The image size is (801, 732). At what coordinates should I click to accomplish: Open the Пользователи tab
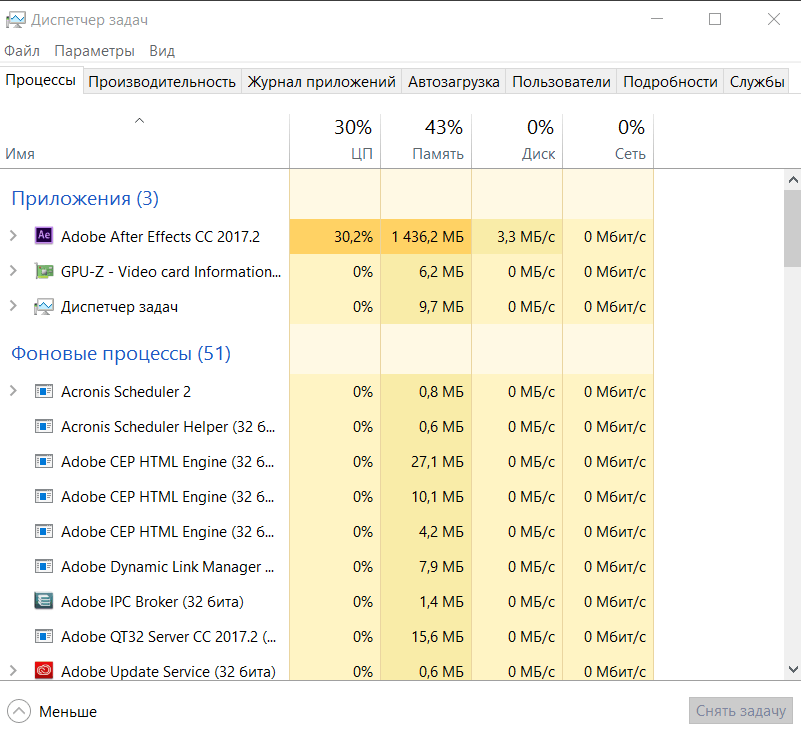[561, 82]
